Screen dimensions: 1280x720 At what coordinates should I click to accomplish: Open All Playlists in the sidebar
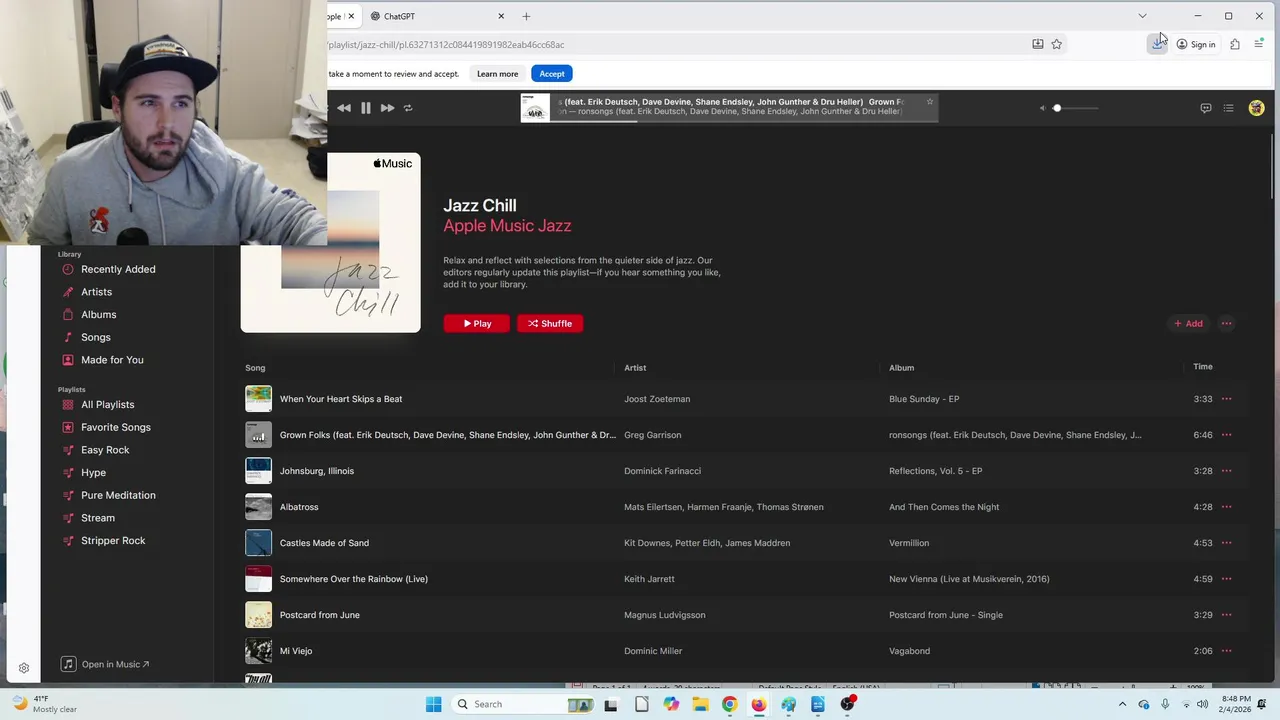(x=108, y=405)
